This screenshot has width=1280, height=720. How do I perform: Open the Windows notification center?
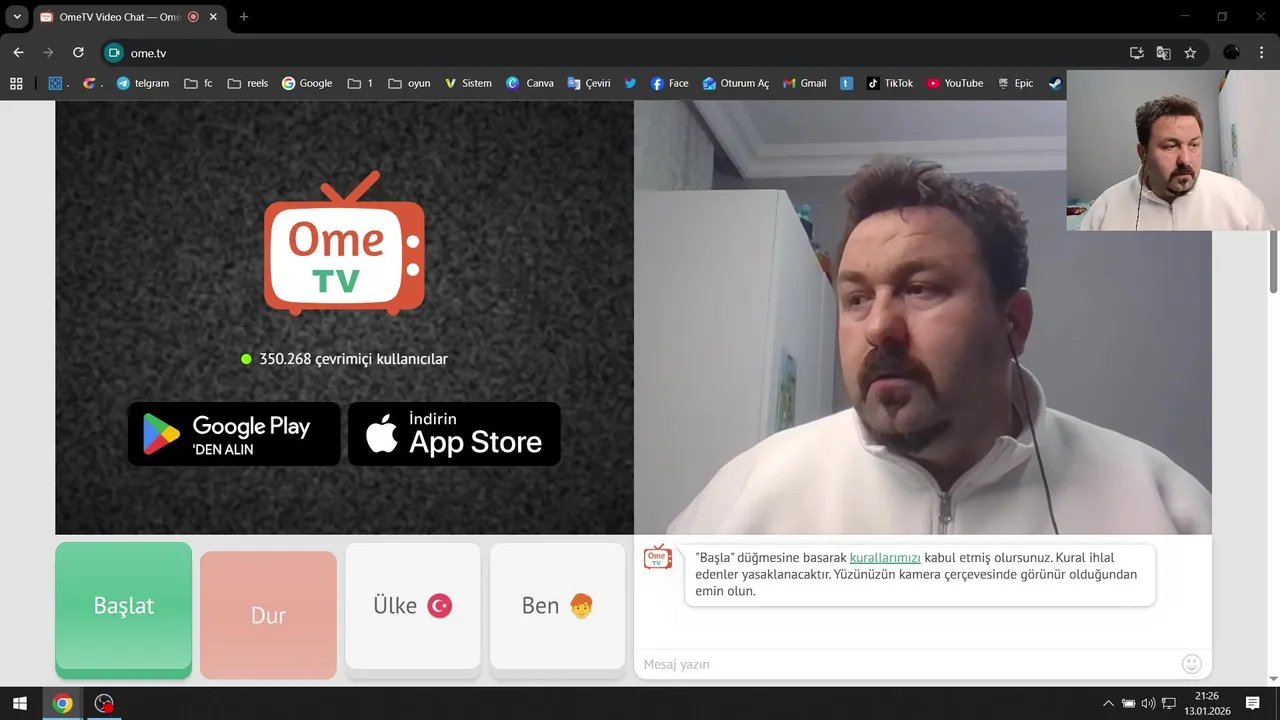coord(1252,704)
